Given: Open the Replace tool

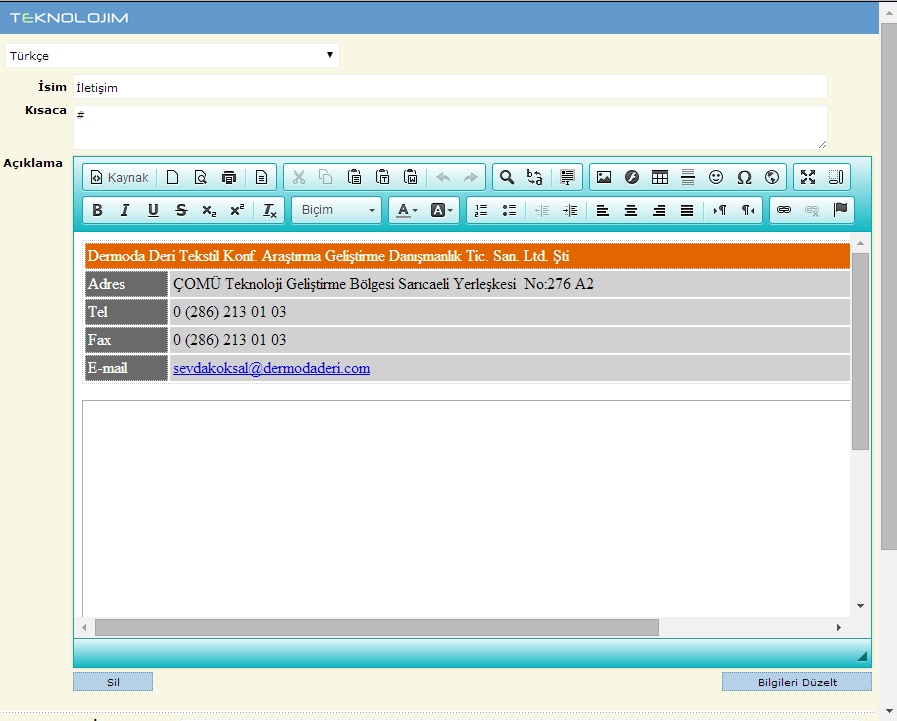Looking at the screenshot, I should click(535, 177).
